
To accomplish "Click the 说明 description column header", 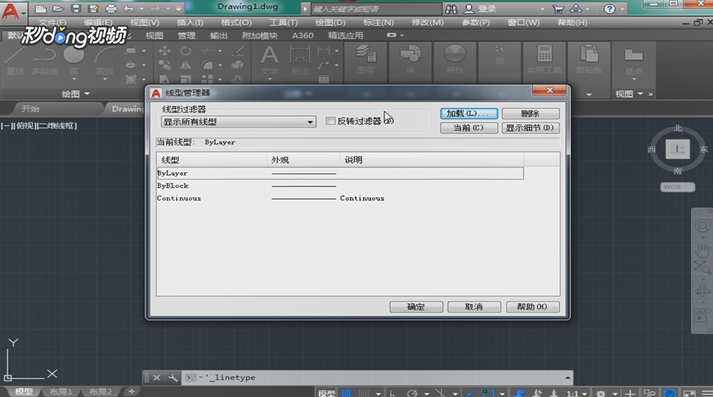I will [x=432, y=160].
